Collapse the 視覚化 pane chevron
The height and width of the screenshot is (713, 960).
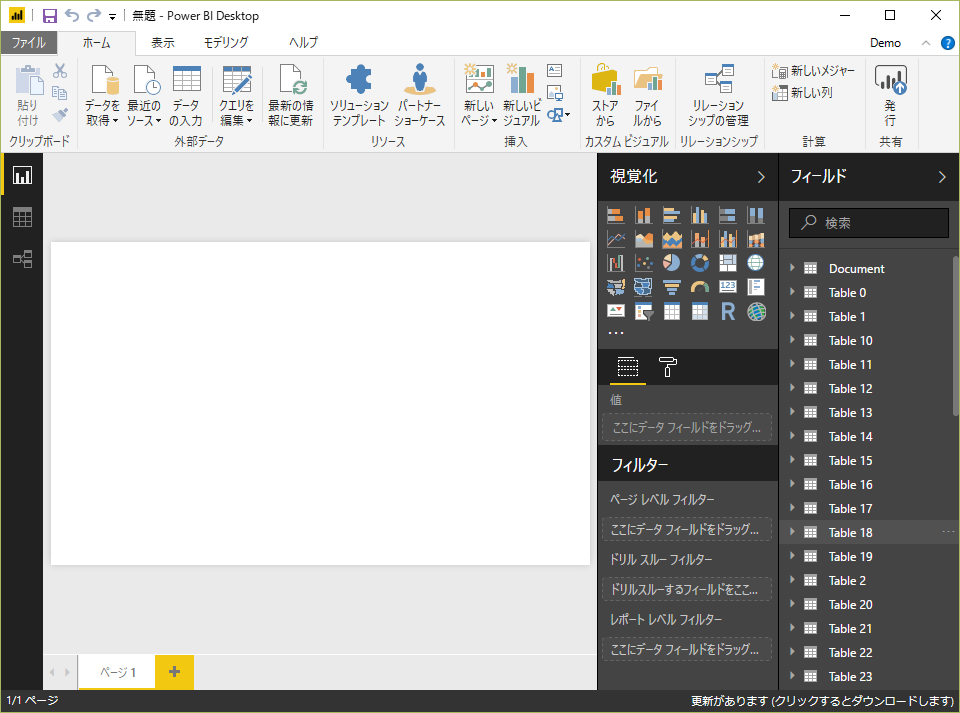point(761,177)
